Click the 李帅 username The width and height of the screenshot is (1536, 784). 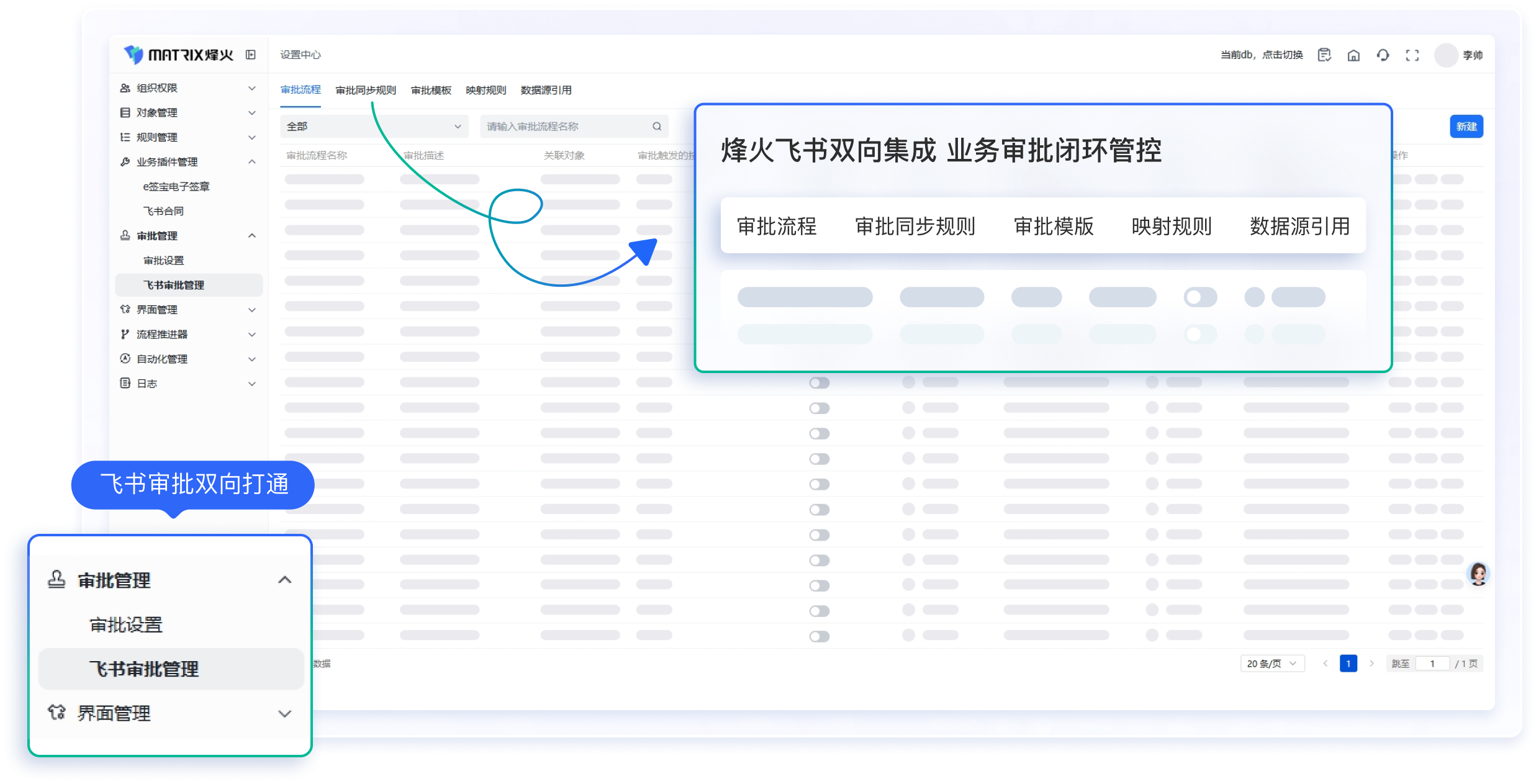1473,55
